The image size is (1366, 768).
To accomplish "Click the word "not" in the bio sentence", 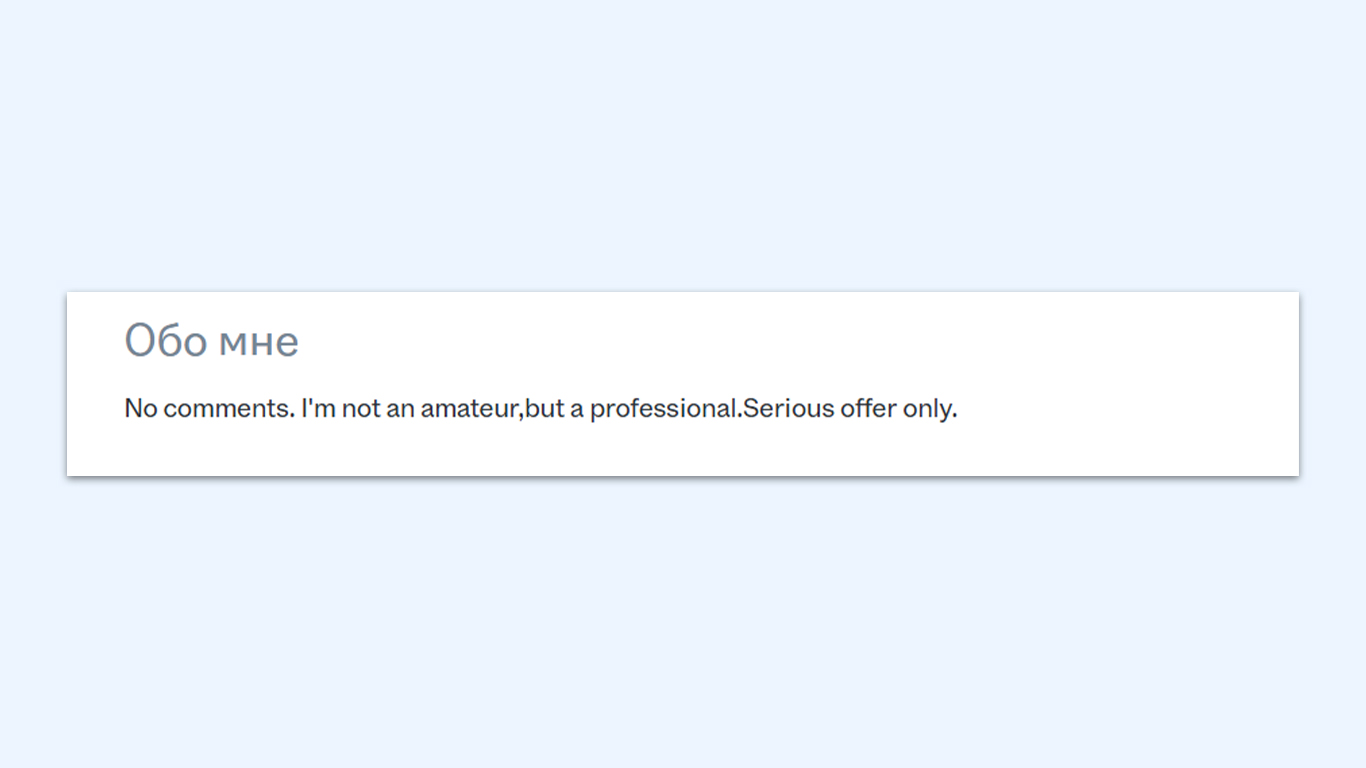I will (360, 408).
